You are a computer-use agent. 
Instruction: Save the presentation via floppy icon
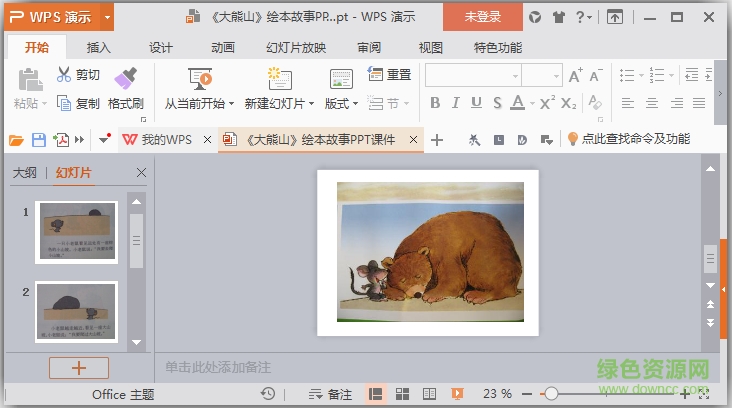coord(39,140)
